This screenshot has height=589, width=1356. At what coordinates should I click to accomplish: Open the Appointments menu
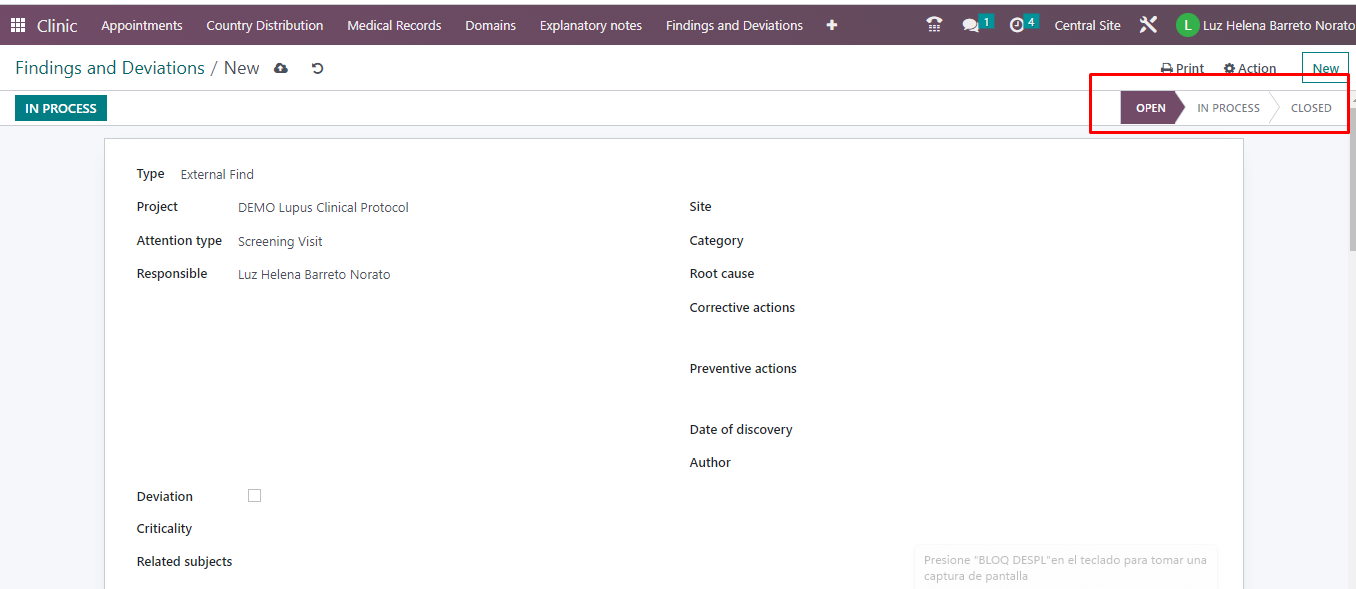[142, 26]
